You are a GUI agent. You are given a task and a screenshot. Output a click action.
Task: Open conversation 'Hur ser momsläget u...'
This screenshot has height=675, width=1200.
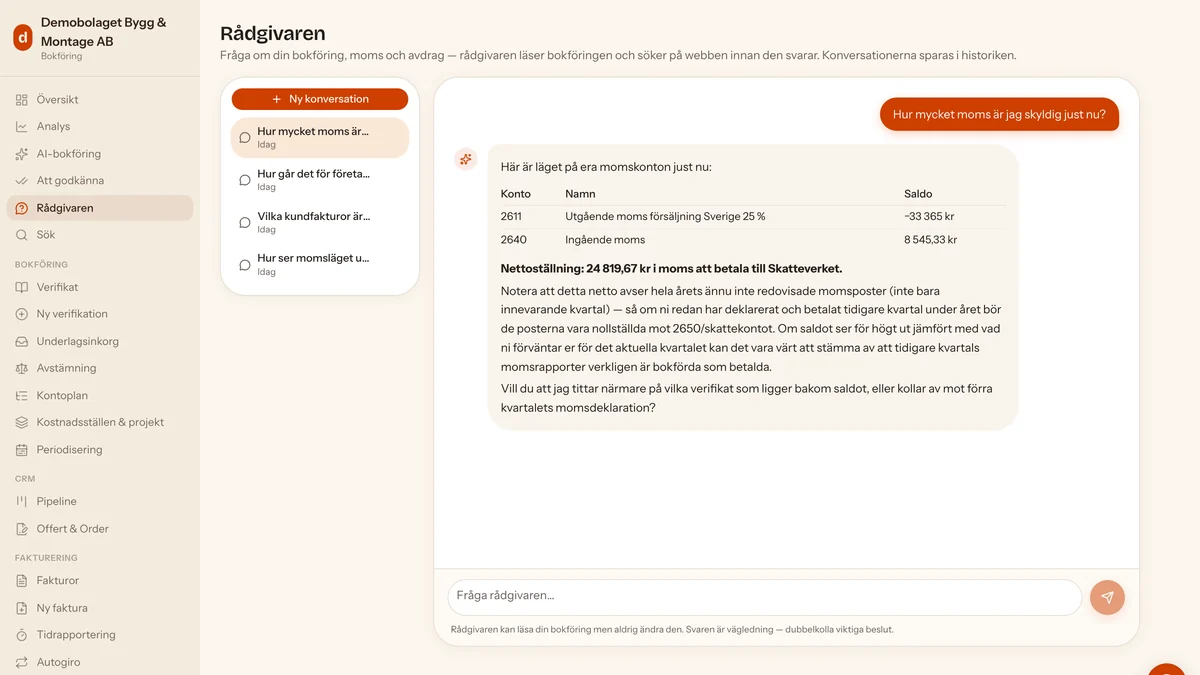(320, 265)
